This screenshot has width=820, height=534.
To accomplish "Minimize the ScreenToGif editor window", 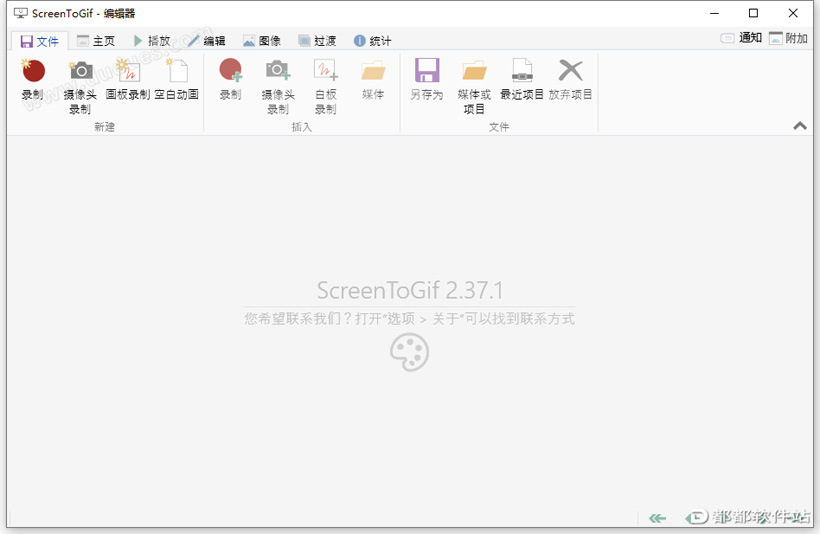I will [x=714, y=13].
